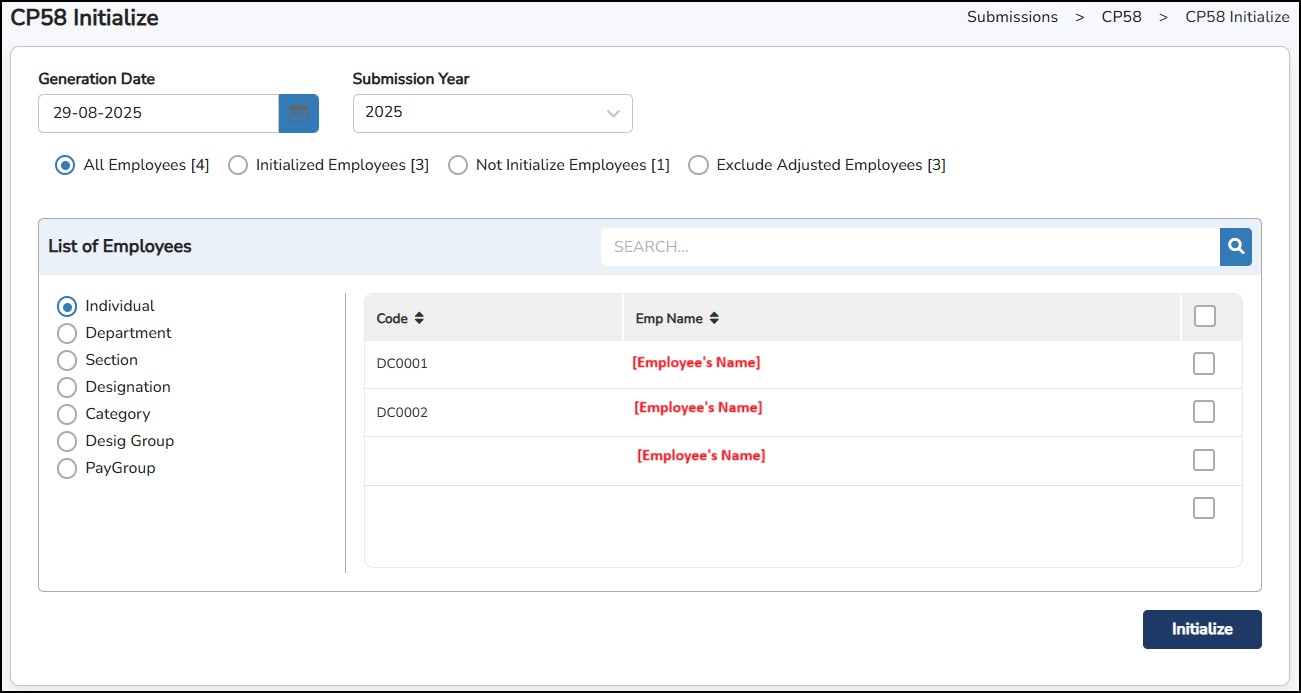
Task: Go to Submissions in breadcrumb
Action: tap(1012, 17)
